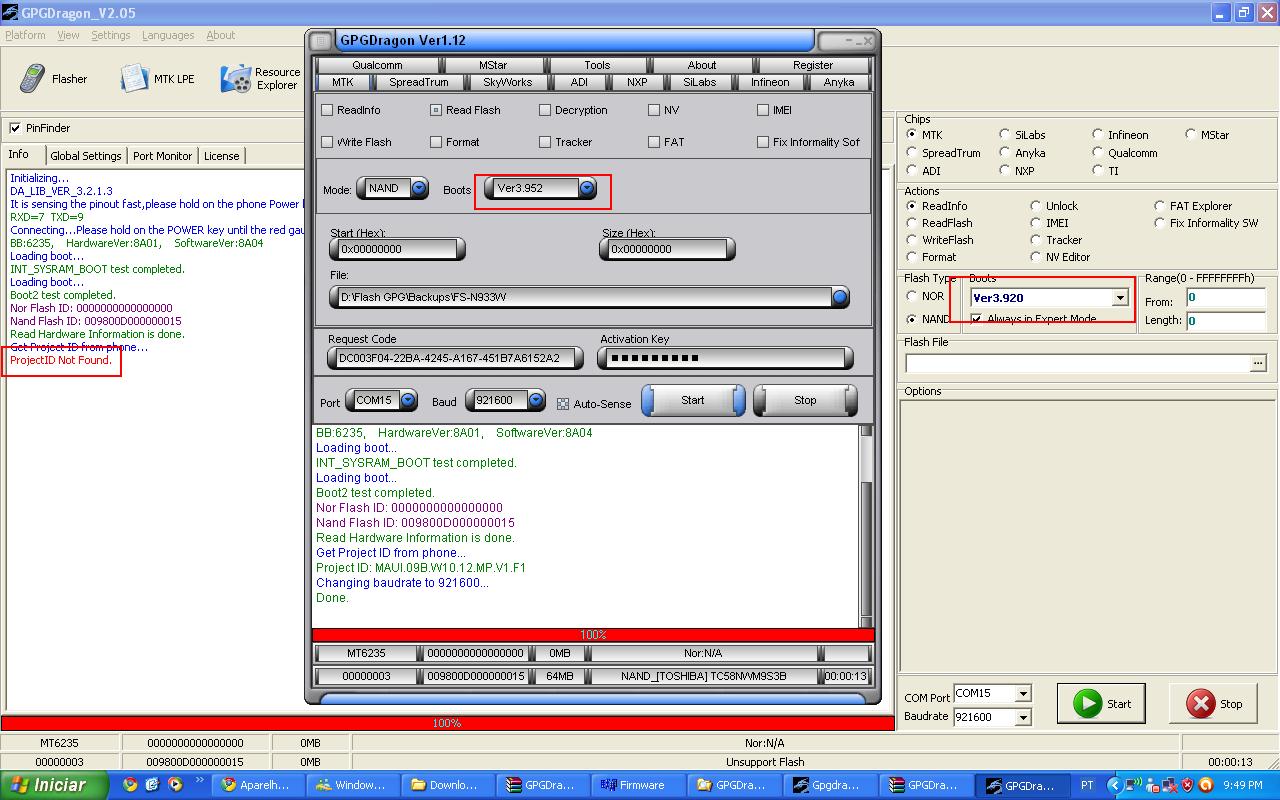Click green Start button in main window

[x=1101, y=703]
